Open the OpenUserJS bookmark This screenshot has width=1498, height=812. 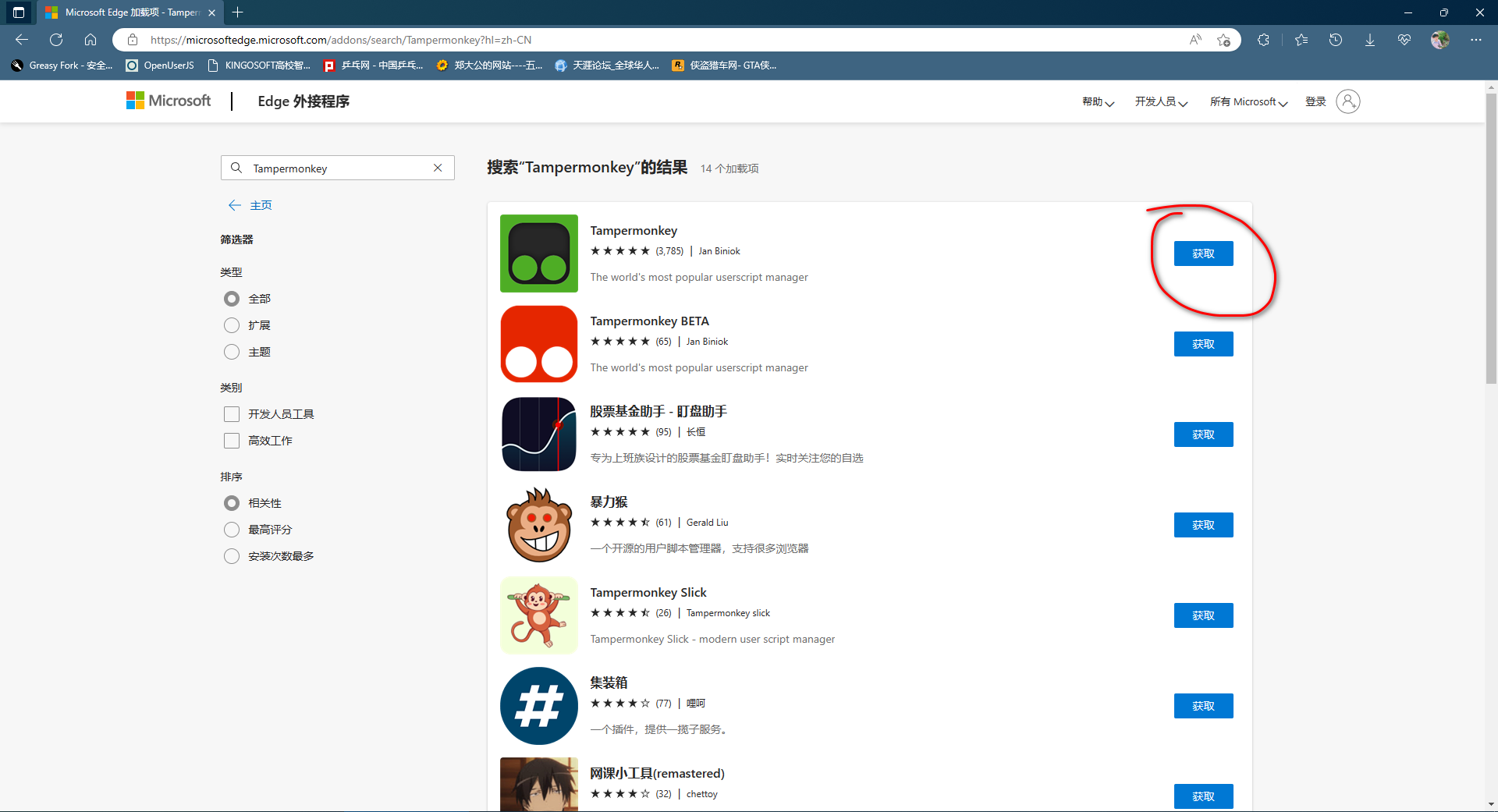(x=161, y=66)
